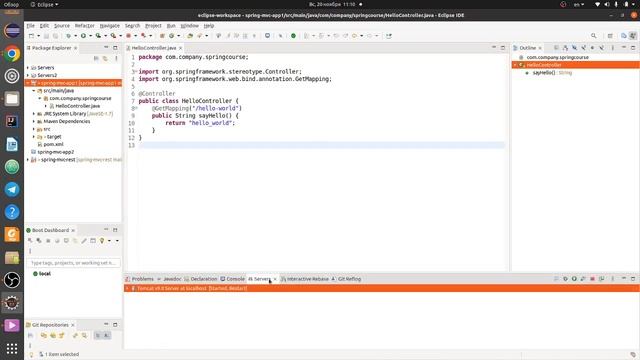Expand the target folder node
Viewport: 640px width, 360px height.
click(x=34, y=137)
